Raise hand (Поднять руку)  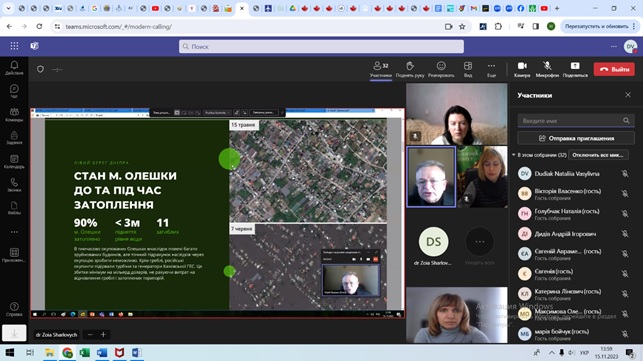click(x=410, y=69)
